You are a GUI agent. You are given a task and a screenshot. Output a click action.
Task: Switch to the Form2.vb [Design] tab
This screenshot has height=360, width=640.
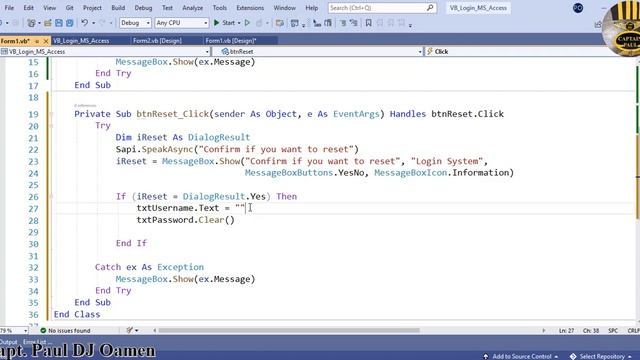(157, 41)
